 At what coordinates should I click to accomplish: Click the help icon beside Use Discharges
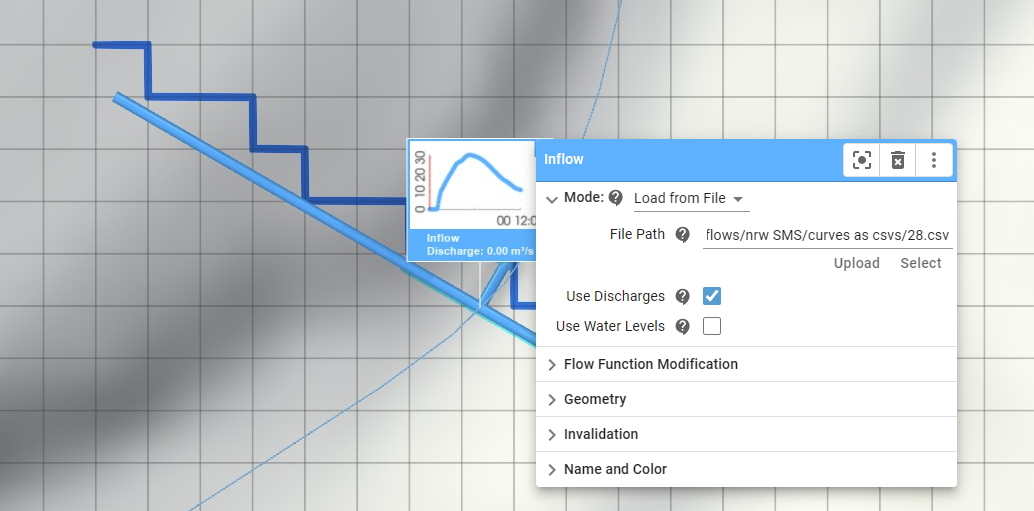pyautogui.click(x=683, y=296)
